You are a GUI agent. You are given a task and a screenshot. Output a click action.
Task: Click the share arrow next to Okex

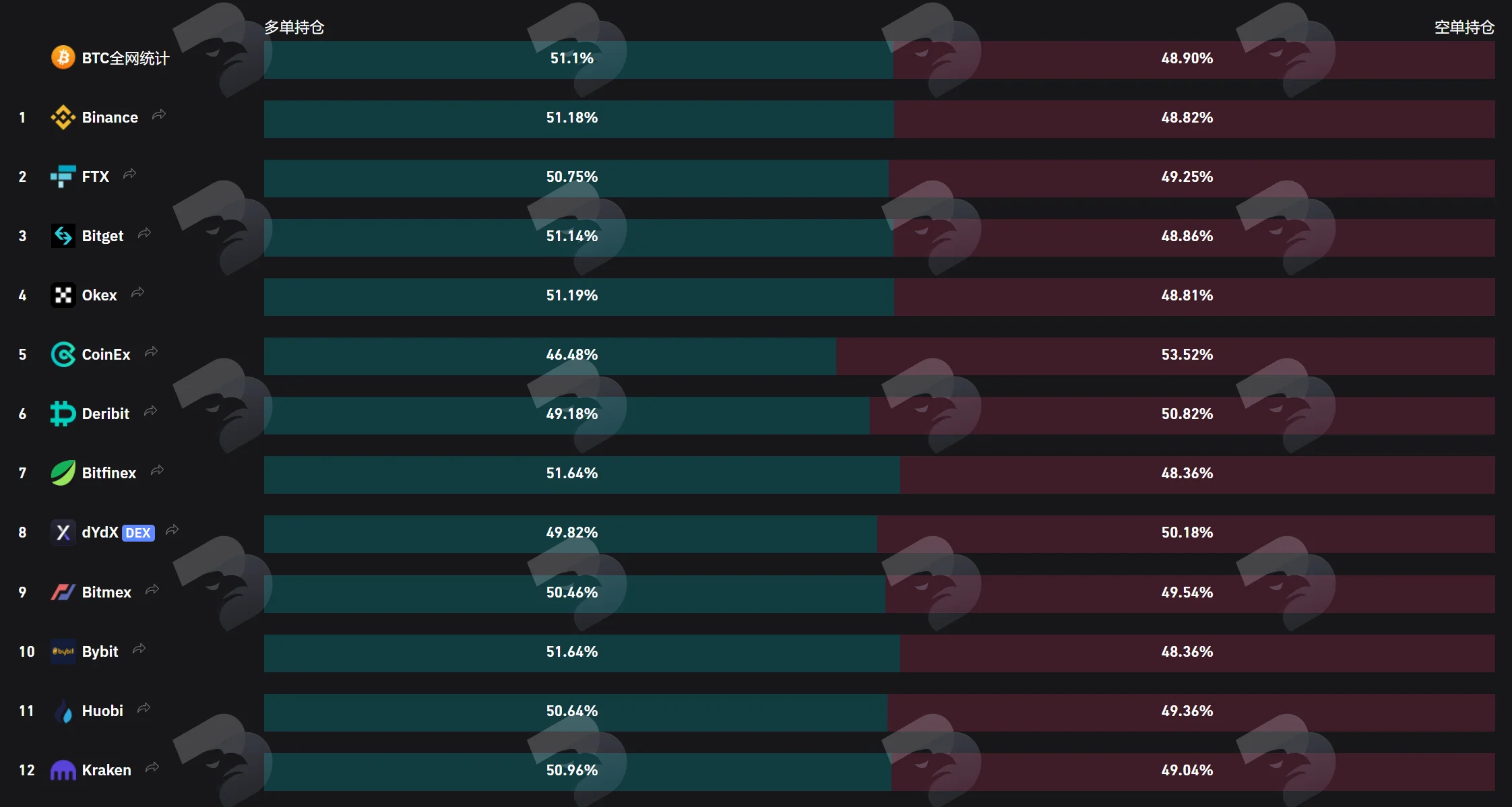[138, 293]
